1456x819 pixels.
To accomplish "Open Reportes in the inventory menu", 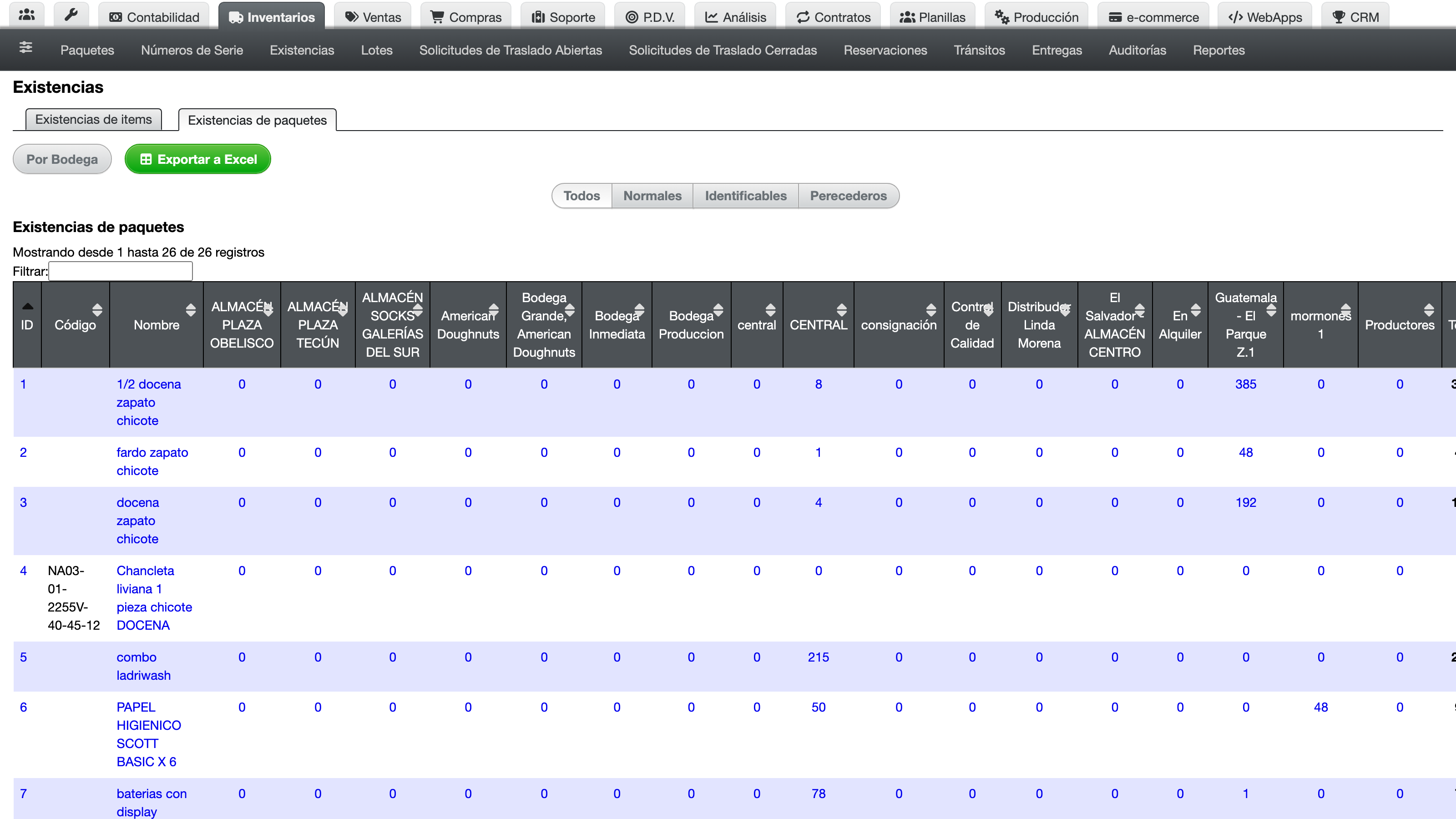I will point(1218,50).
